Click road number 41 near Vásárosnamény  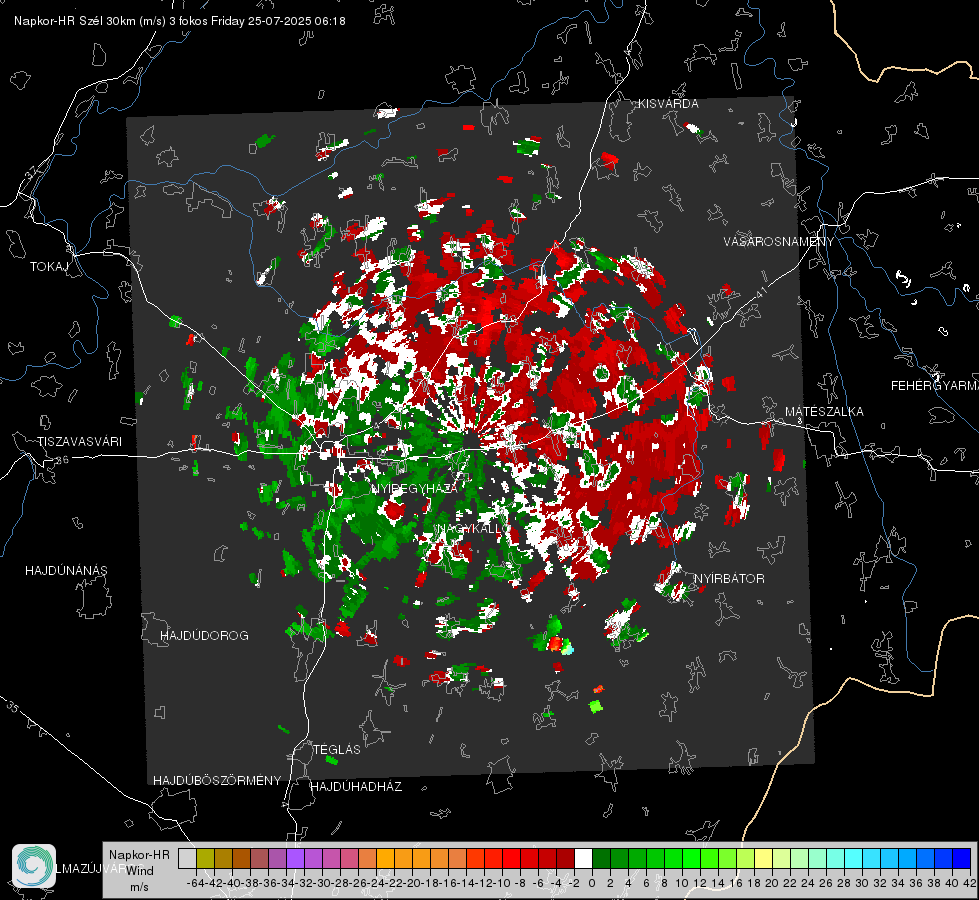(x=761, y=292)
